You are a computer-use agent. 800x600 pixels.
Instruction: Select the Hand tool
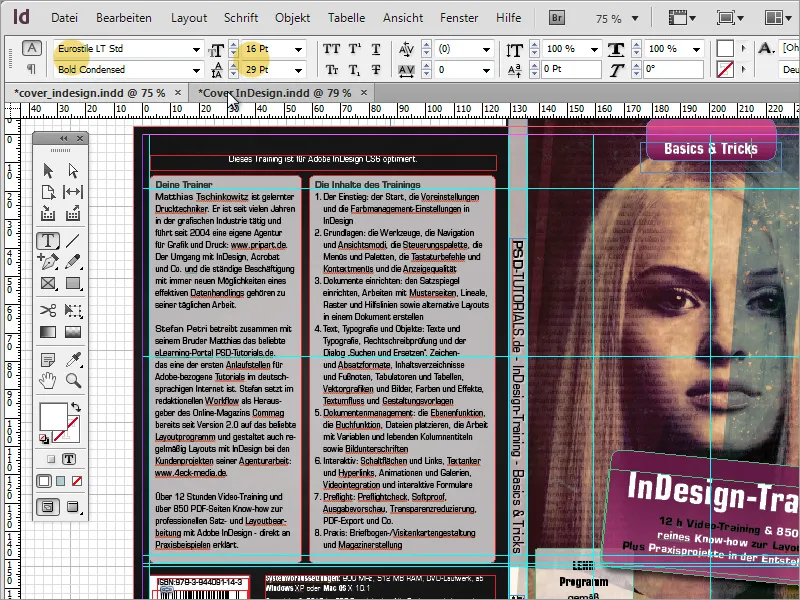[x=48, y=380]
